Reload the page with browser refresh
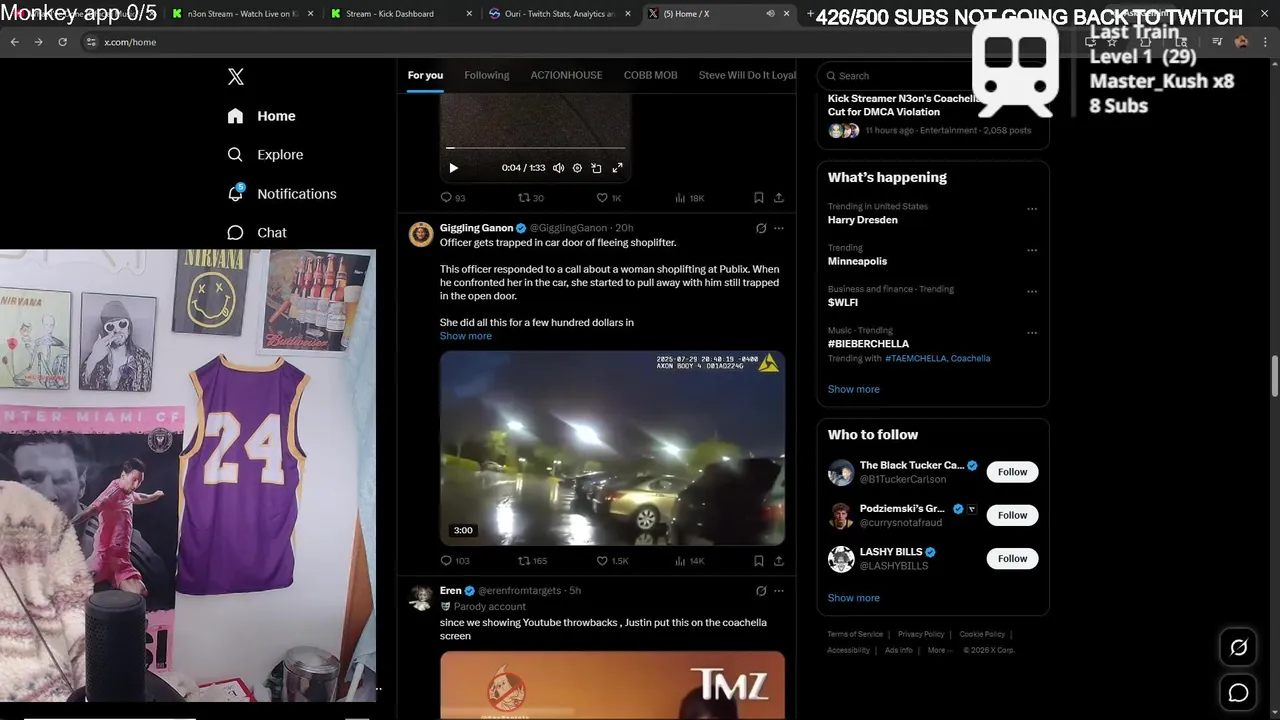This screenshot has width=1280, height=720. click(x=62, y=42)
